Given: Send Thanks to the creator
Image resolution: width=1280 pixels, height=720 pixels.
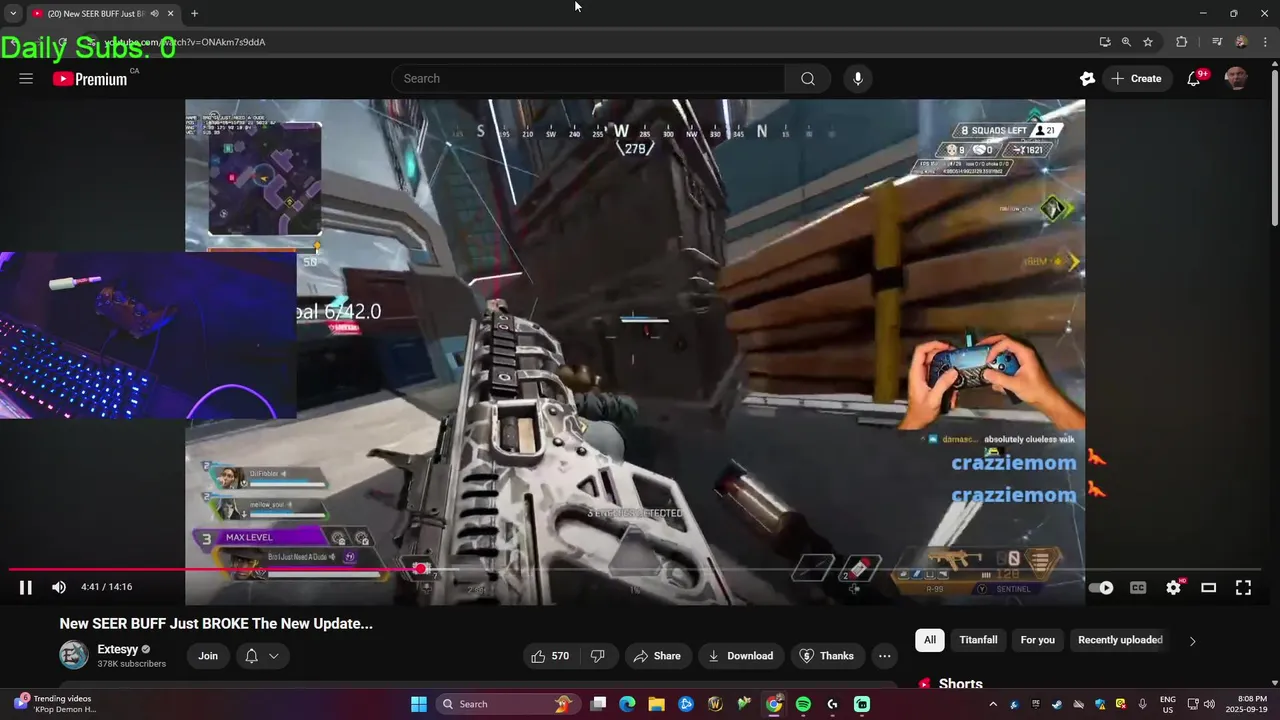Looking at the screenshot, I should (x=827, y=656).
